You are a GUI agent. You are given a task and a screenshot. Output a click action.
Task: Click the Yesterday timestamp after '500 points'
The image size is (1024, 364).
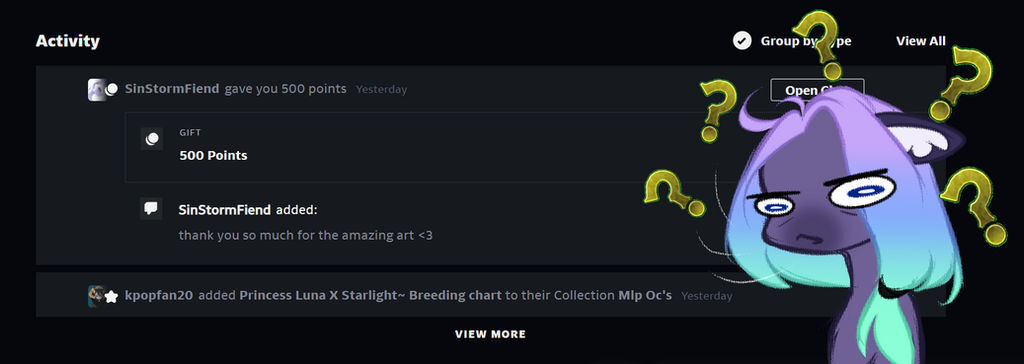pos(381,90)
